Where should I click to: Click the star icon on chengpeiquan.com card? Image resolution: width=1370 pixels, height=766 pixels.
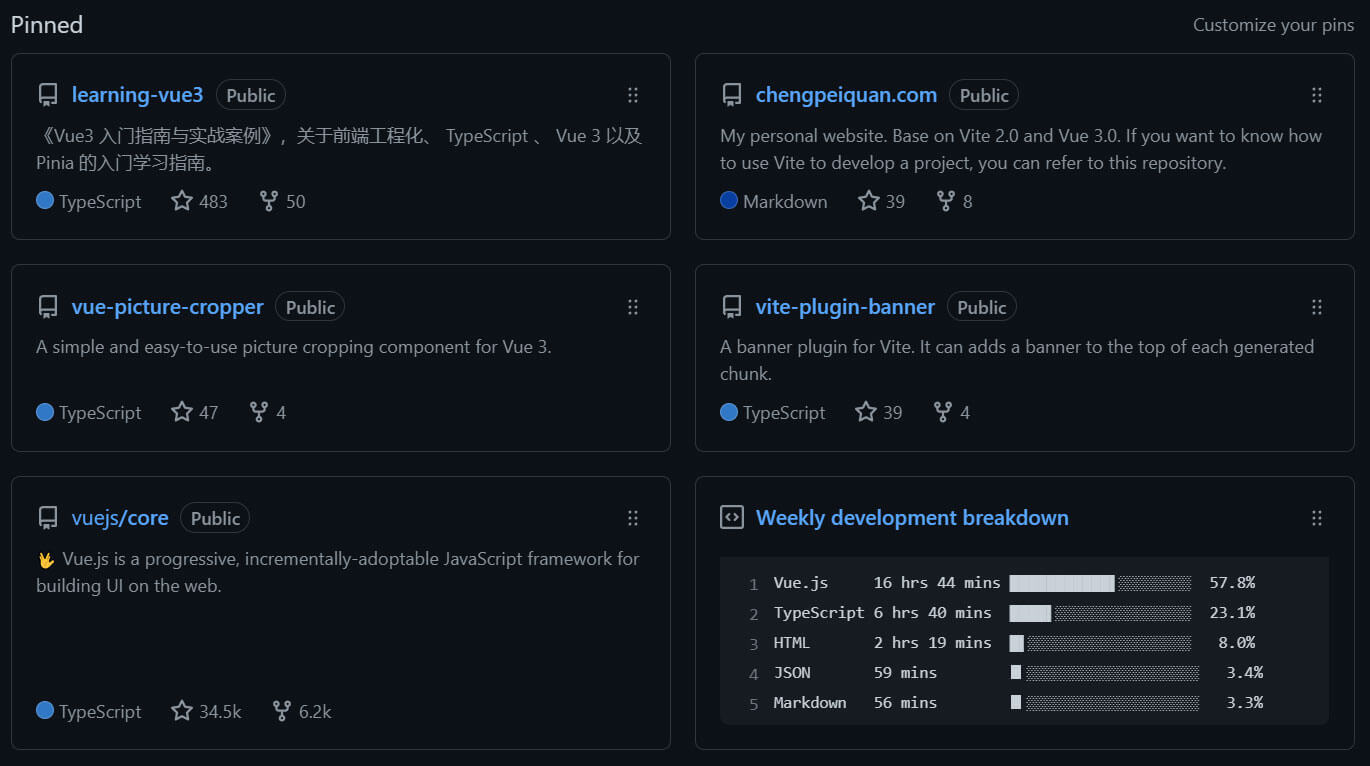(x=868, y=201)
